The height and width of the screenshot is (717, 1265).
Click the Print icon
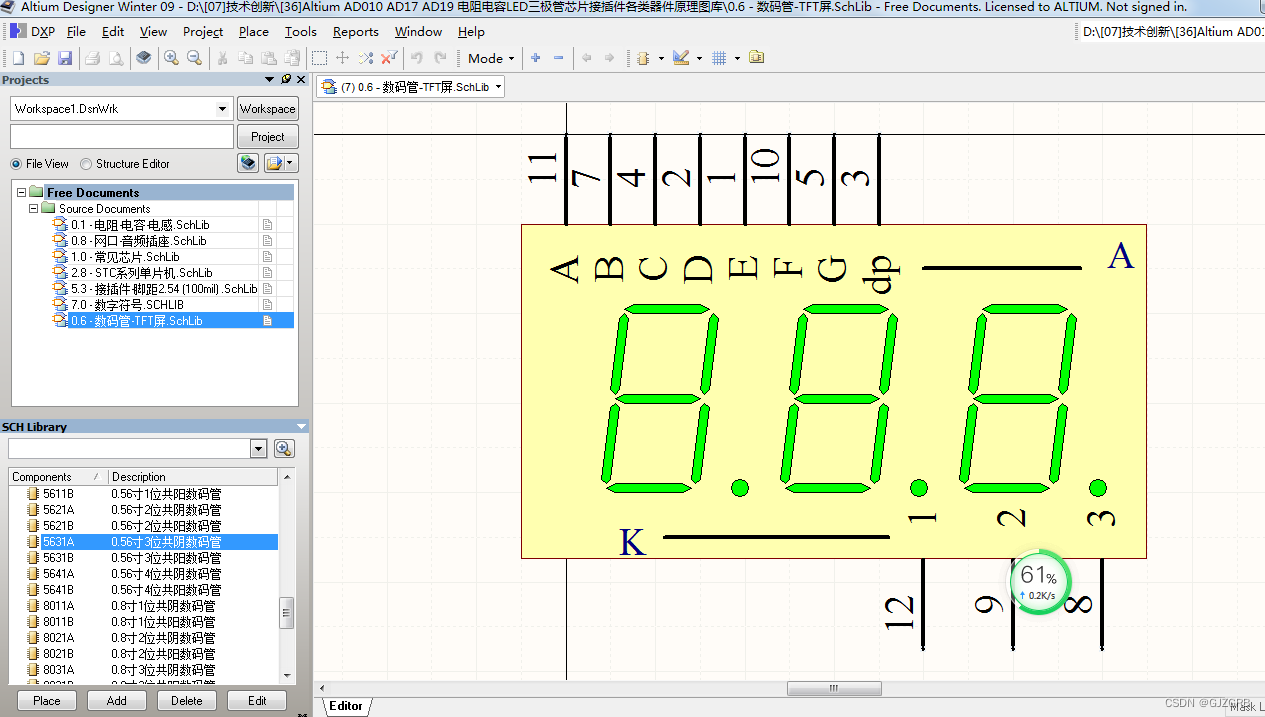pos(93,57)
